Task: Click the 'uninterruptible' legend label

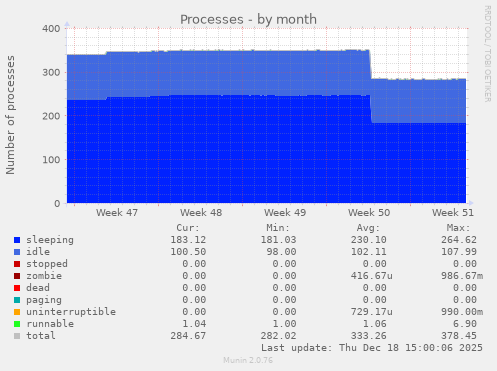Action: pyautogui.click(x=71, y=312)
